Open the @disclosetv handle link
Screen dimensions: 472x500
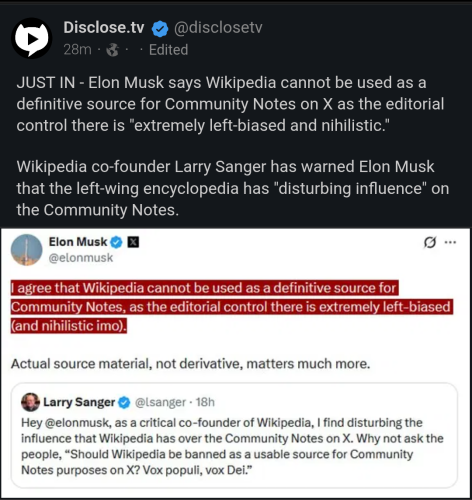click(218, 28)
